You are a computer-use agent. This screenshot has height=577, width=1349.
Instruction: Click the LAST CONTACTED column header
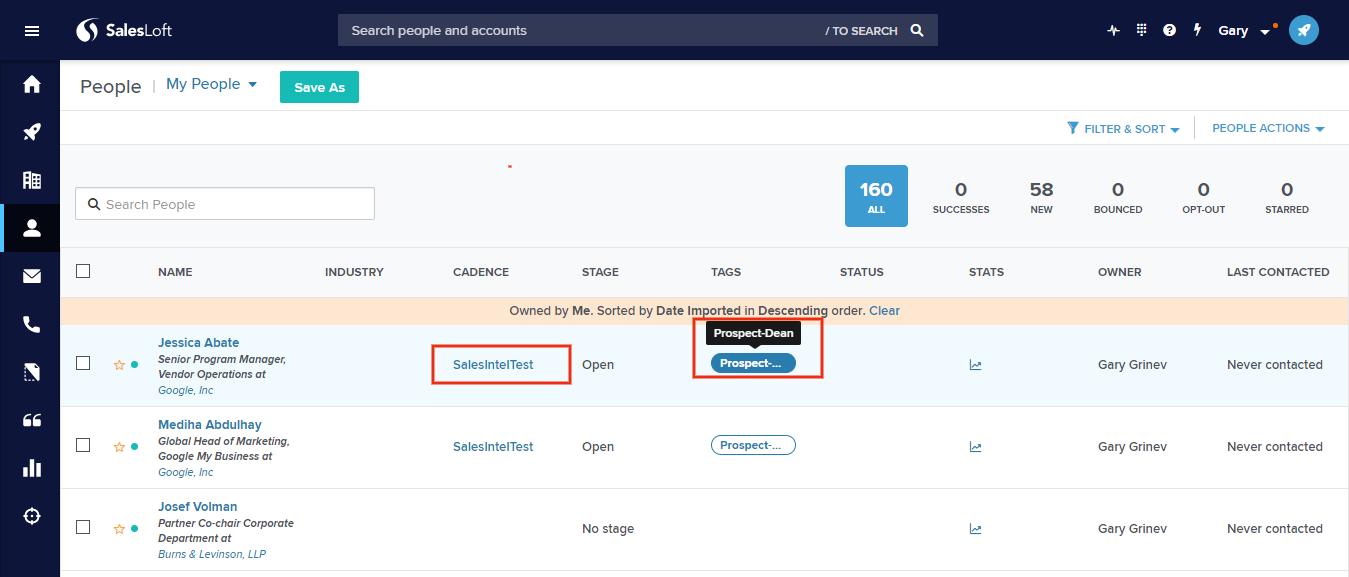(1278, 272)
